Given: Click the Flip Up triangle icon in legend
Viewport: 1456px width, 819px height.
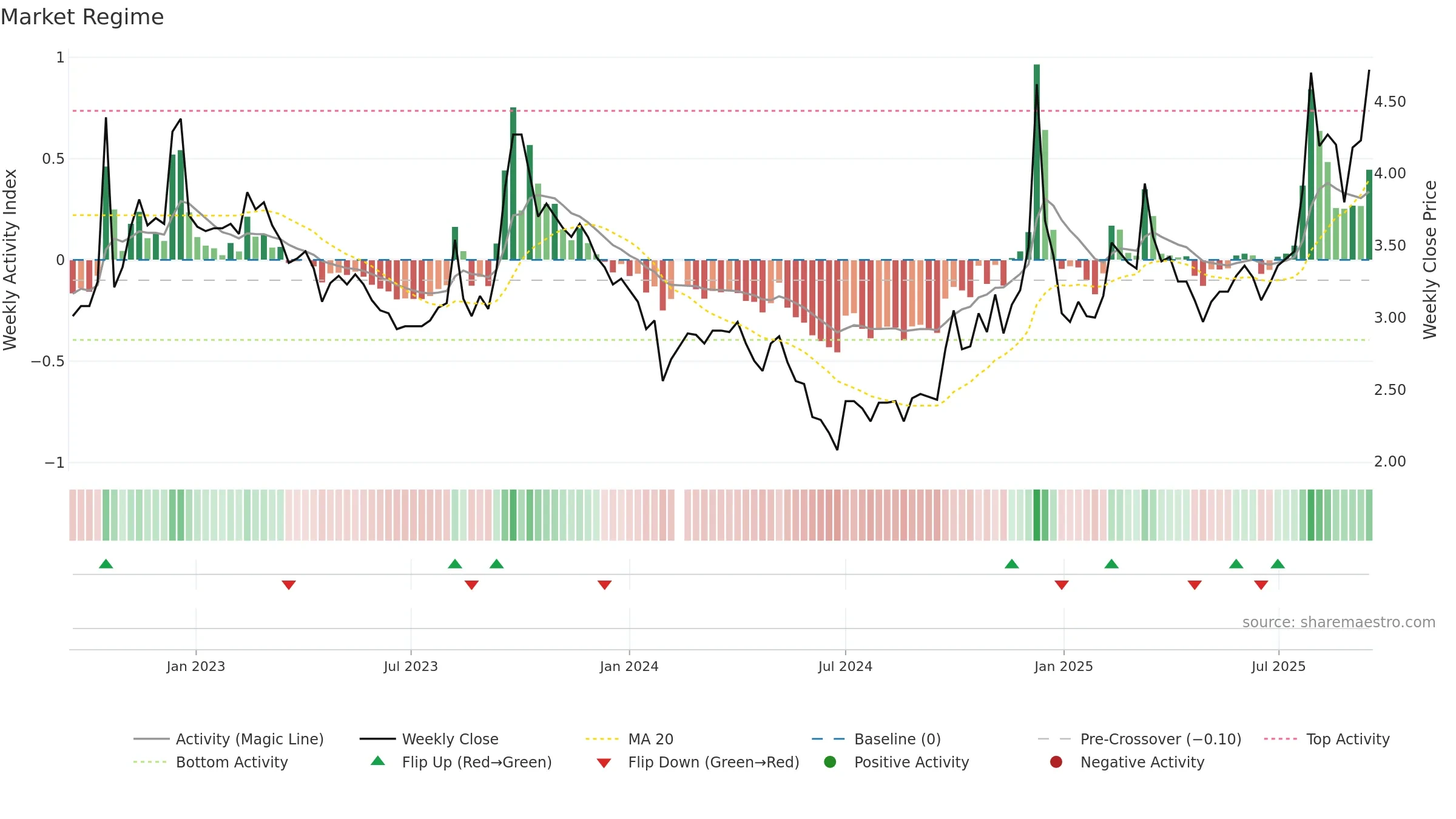Looking at the screenshot, I should pyautogui.click(x=378, y=761).
